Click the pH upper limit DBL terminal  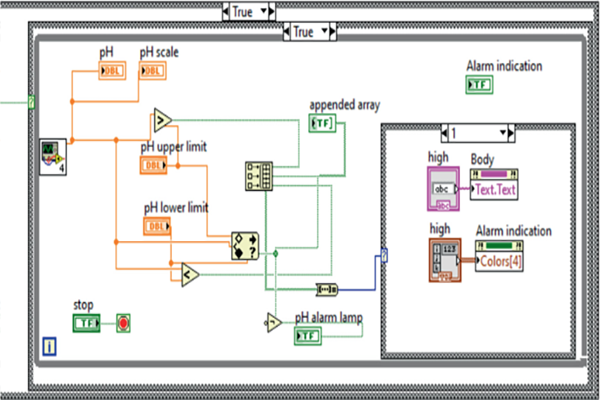(155, 165)
